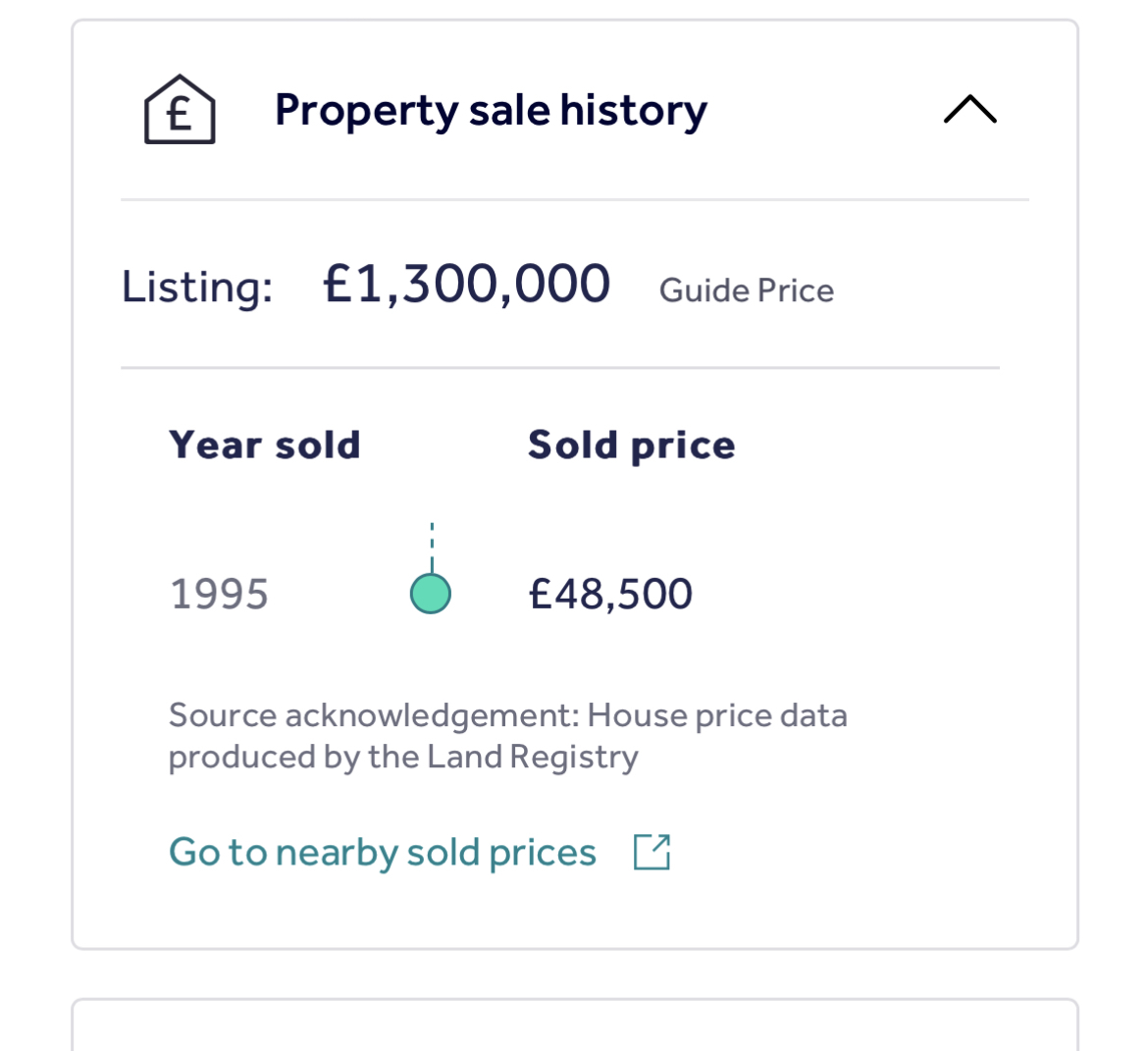This screenshot has width=1148, height=1051.
Task: Click the Sold price column header
Action: click(632, 446)
